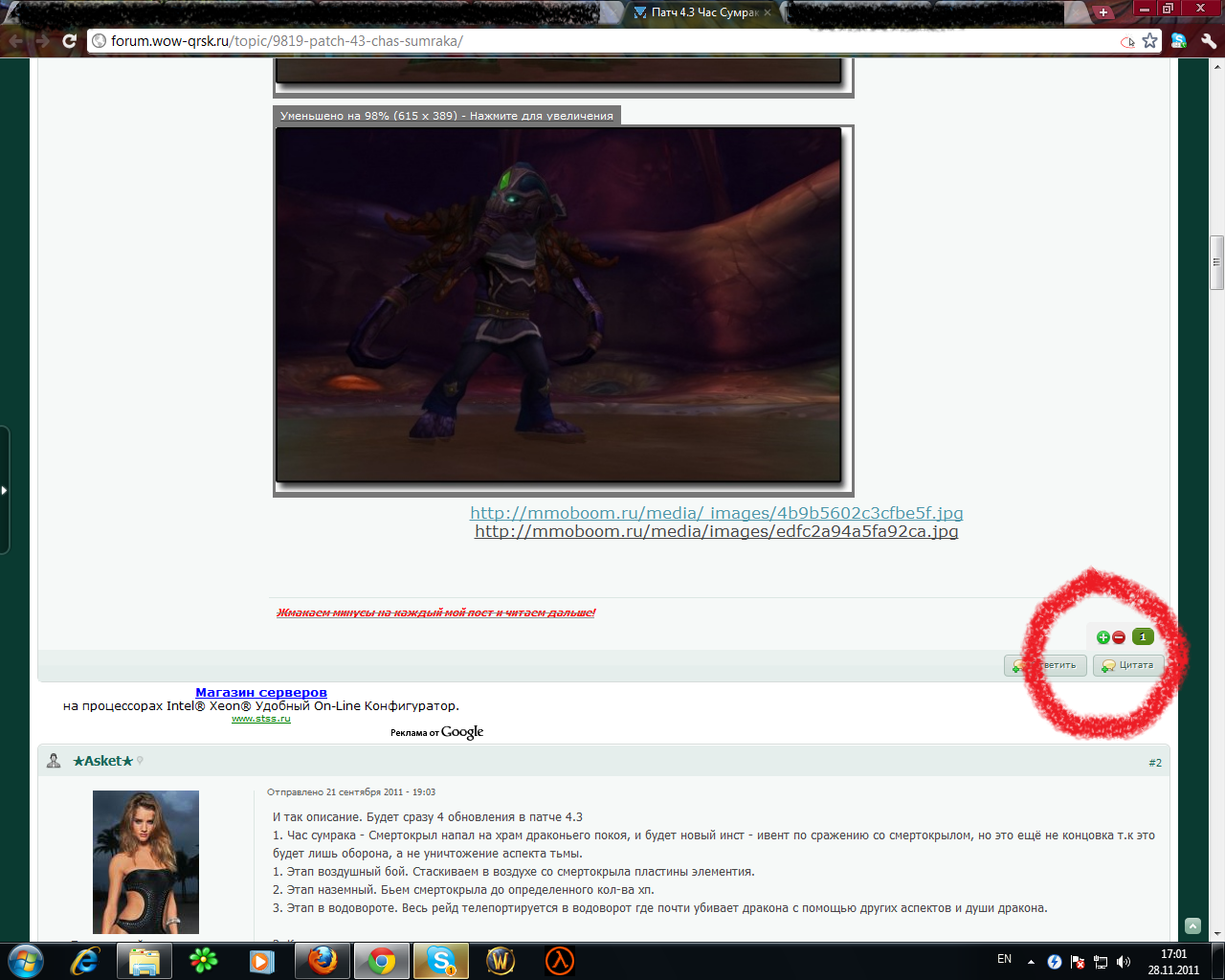Reload the page with the refresh icon
1225x980 pixels.
pyautogui.click(x=69, y=41)
